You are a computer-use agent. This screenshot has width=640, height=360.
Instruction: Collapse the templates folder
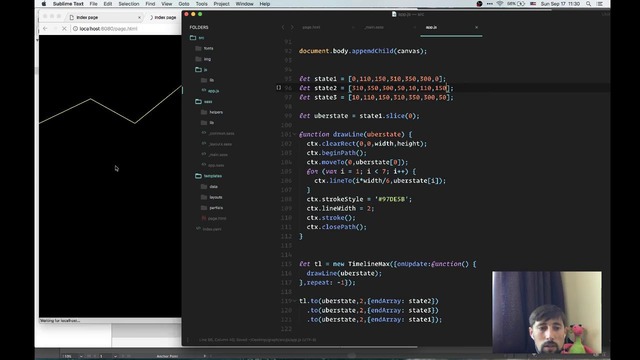pyautogui.click(x=198, y=176)
